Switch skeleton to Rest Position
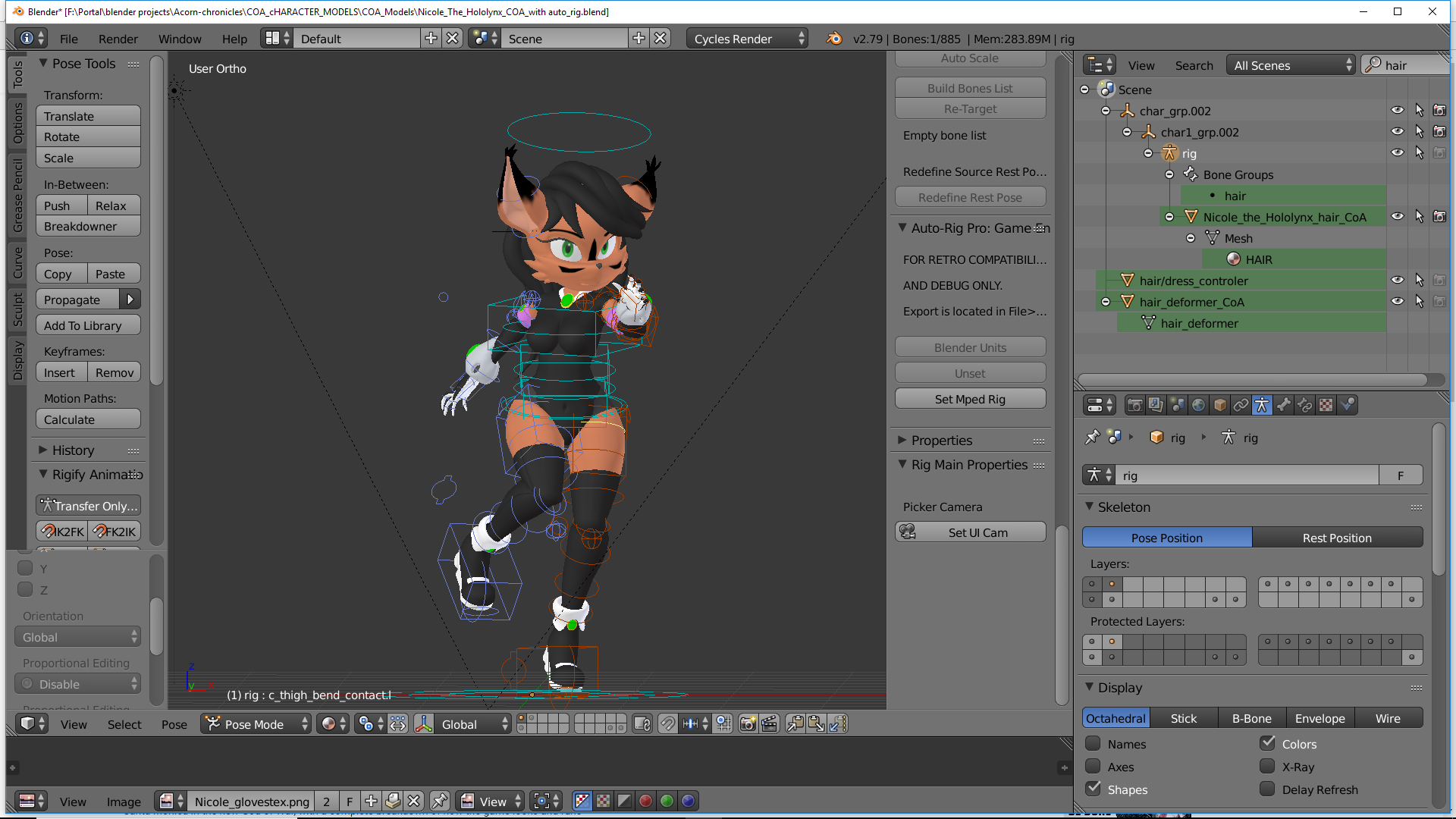 [1336, 538]
